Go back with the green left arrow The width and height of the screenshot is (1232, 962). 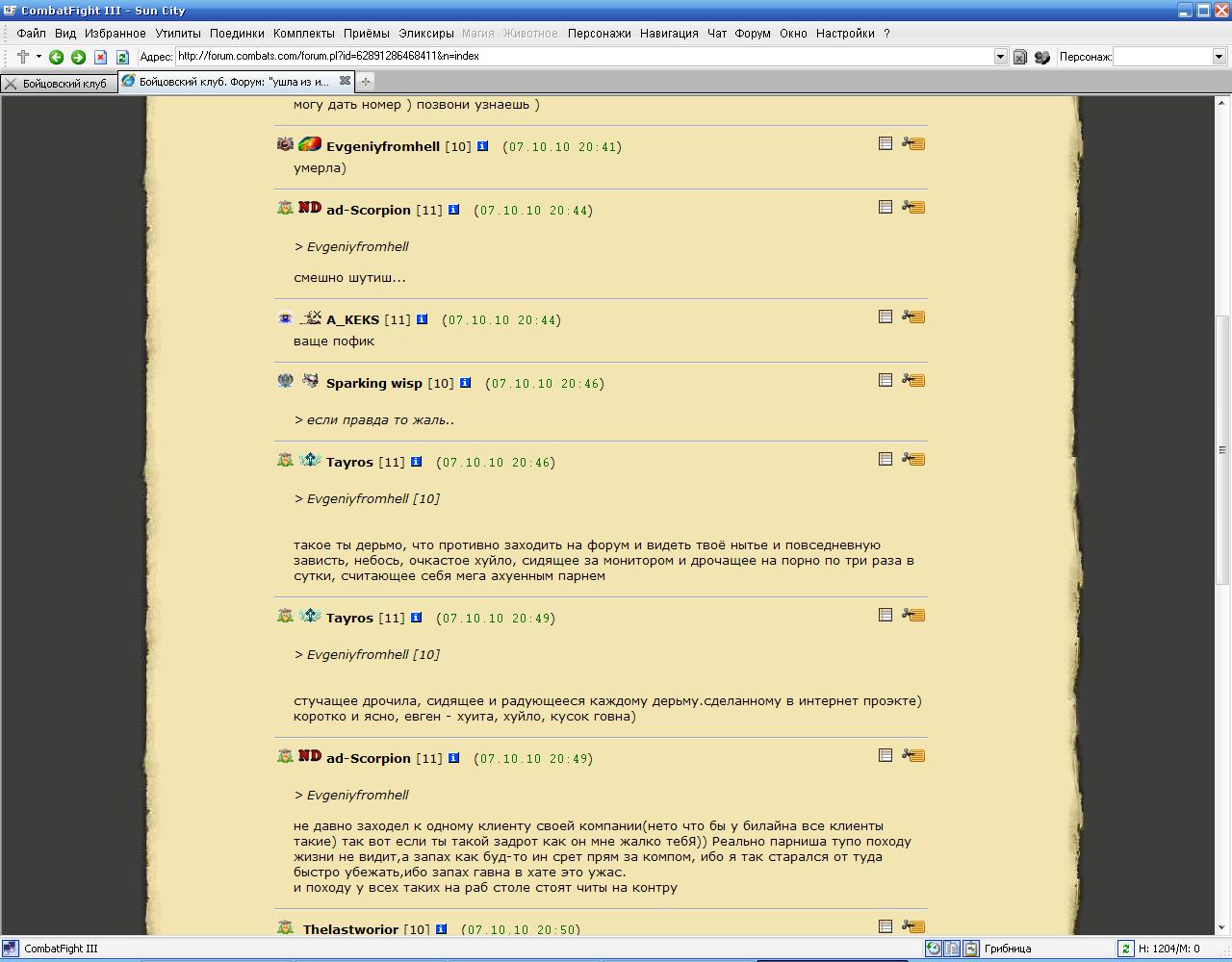(x=56, y=57)
